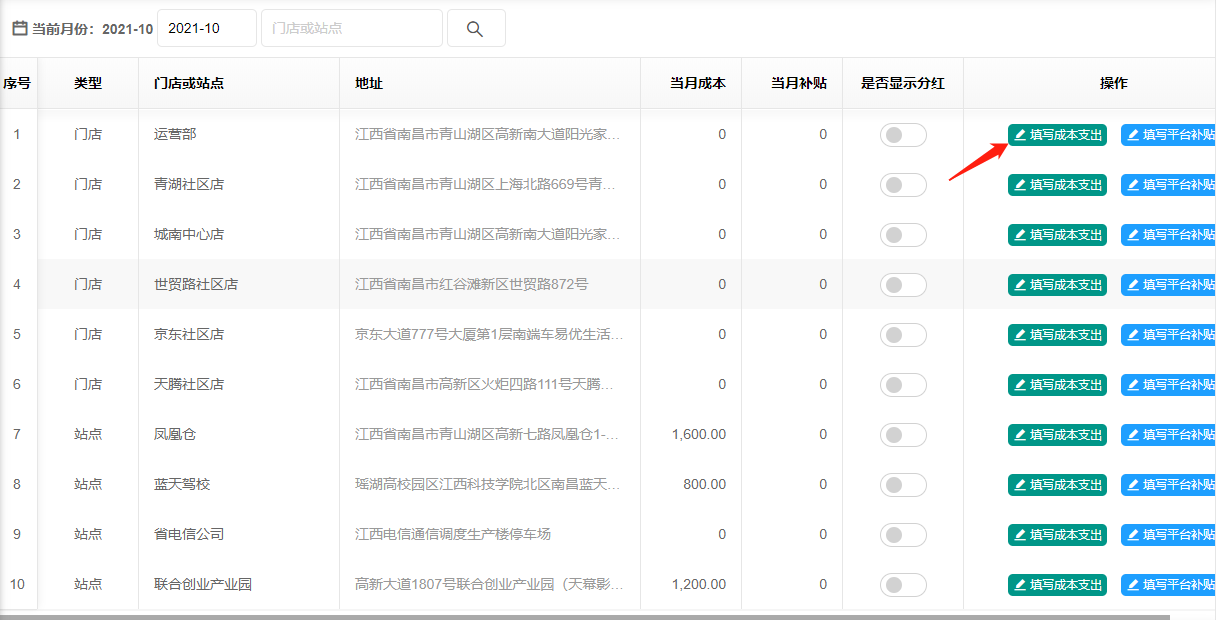Toggle 是否显示分红 for 联合创业产业园
This screenshot has width=1216, height=620.
click(x=903, y=585)
